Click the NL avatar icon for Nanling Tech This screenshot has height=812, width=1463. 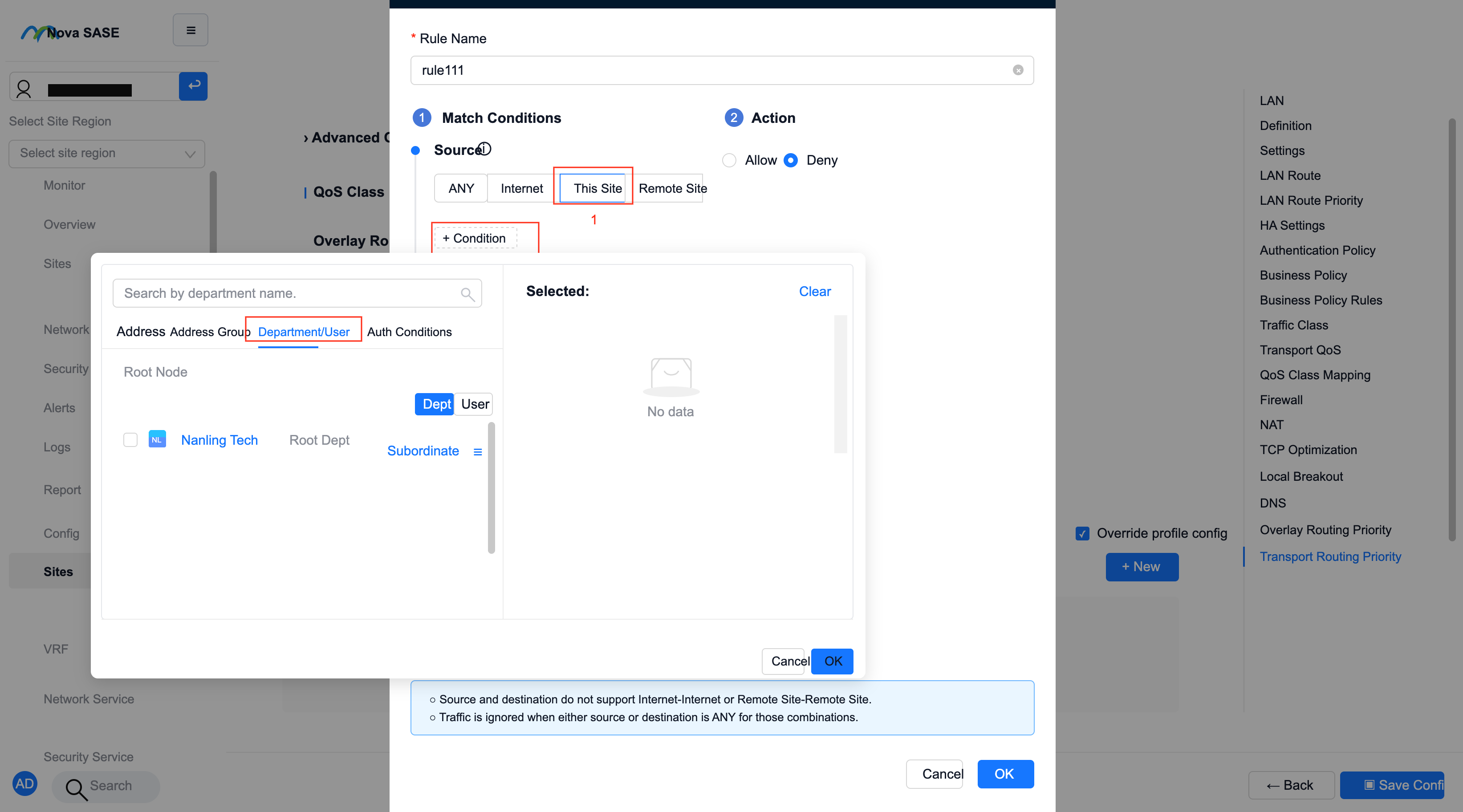click(157, 439)
